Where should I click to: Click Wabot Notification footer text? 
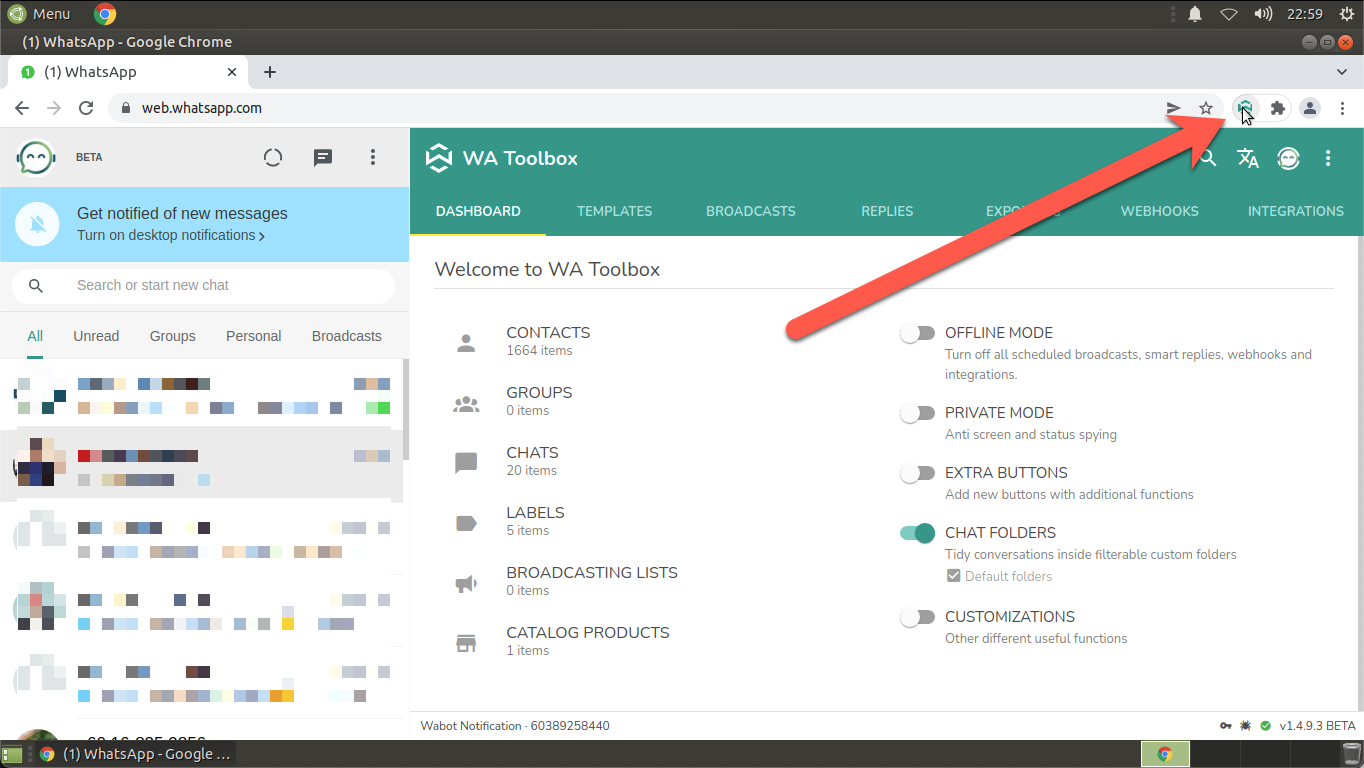[x=514, y=726]
